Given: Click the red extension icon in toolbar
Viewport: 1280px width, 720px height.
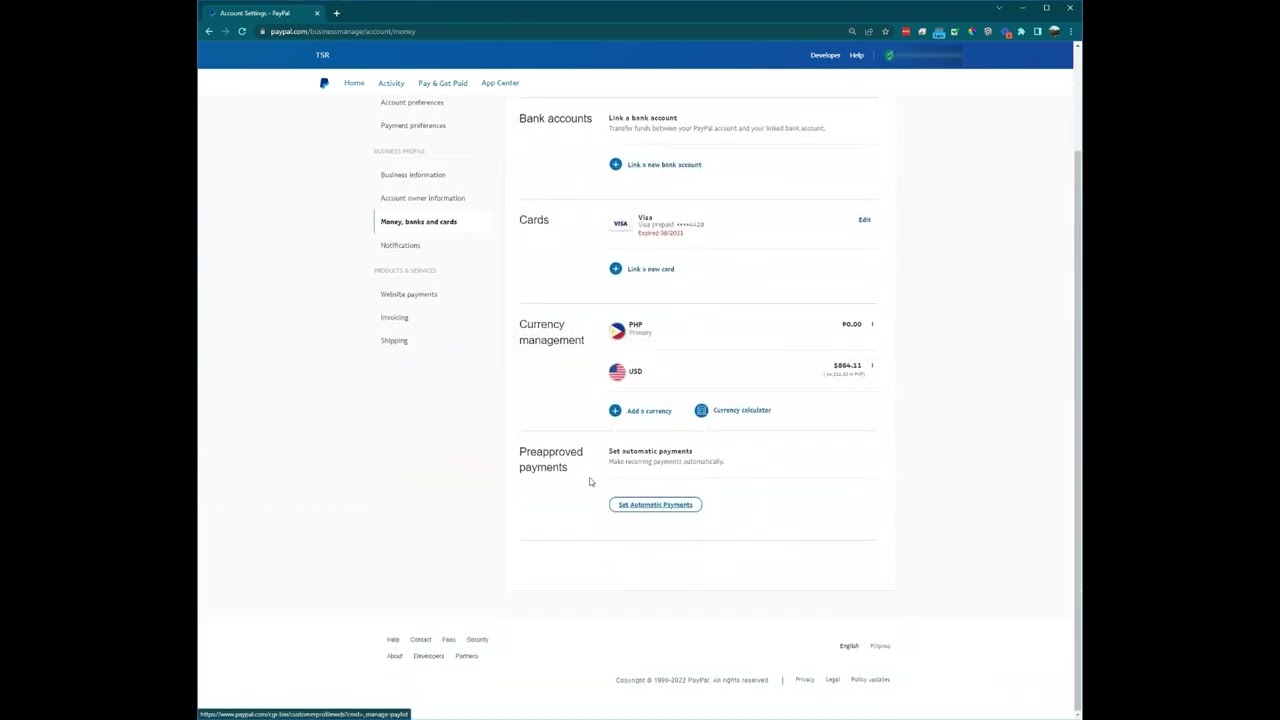Looking at the screenshot, I should click(906, 32).
